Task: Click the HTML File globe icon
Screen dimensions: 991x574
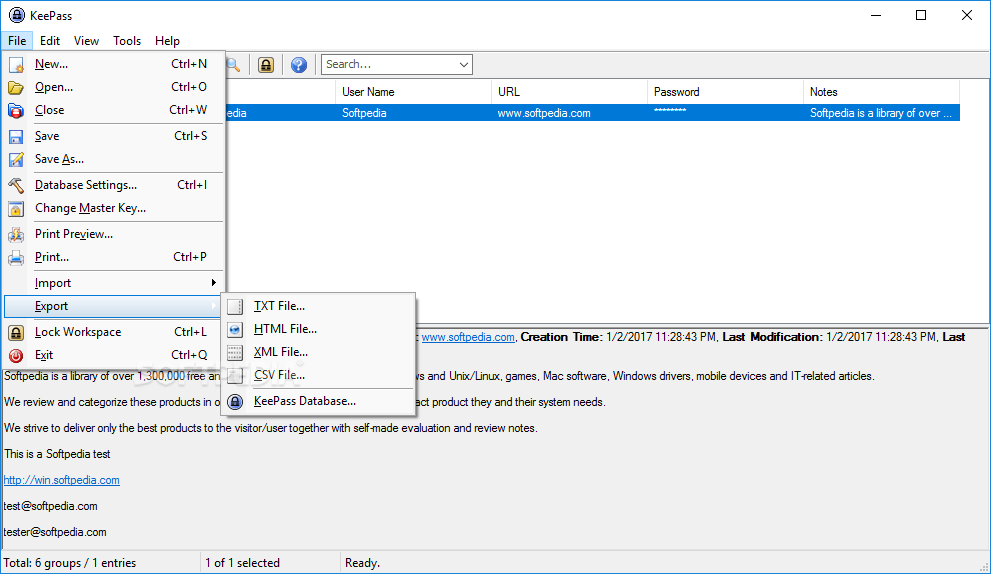Action: pyautogui.click(x=235, y=329)
